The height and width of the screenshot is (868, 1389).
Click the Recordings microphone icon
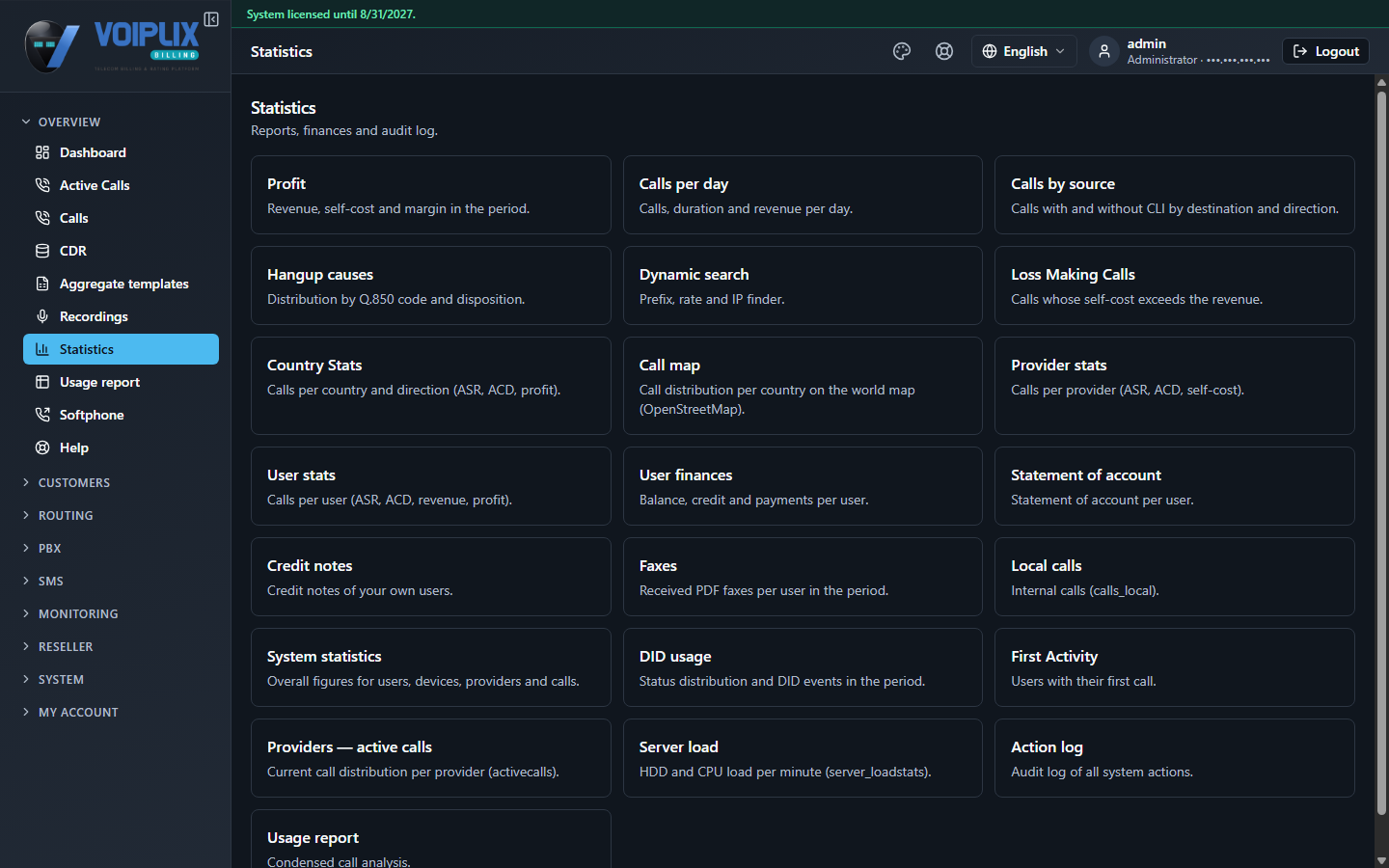(x=42, y=316)
